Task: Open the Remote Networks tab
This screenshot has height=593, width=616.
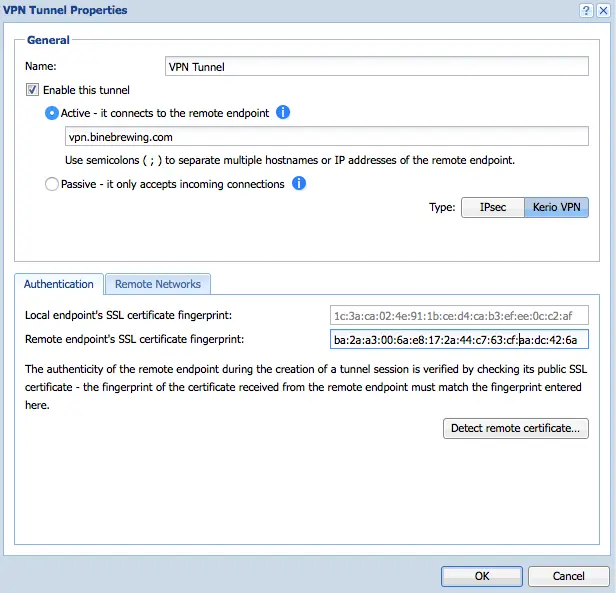Action: [158, 284]
